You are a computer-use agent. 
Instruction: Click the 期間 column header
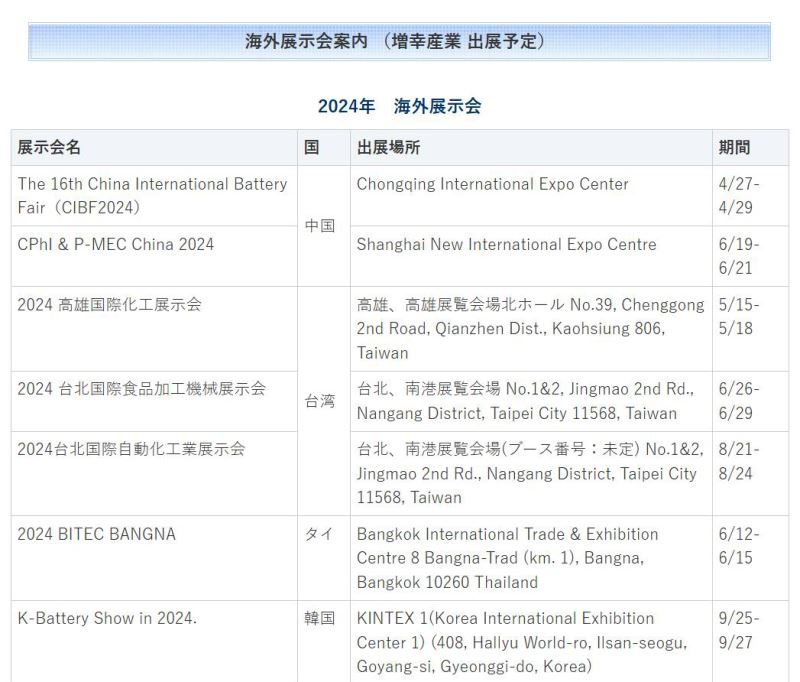tap(734, 148)
